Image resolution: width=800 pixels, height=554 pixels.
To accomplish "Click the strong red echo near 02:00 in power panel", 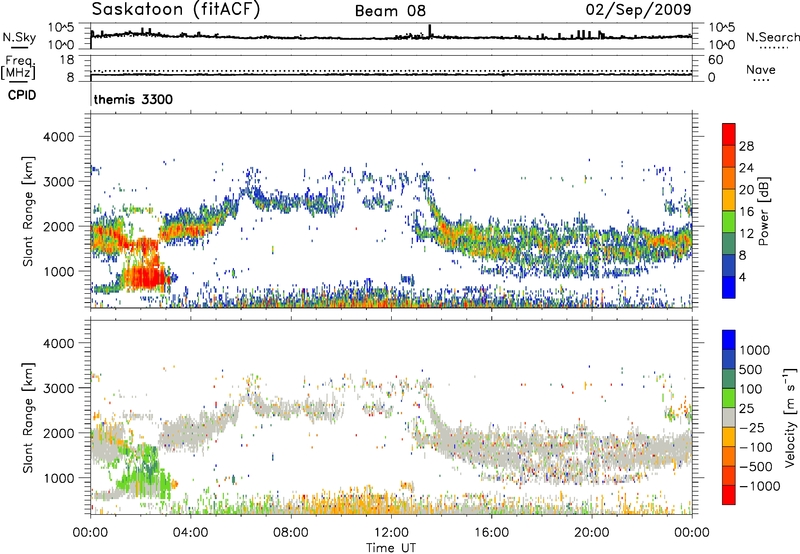I will pyautogui.click(x=148, y=278).
